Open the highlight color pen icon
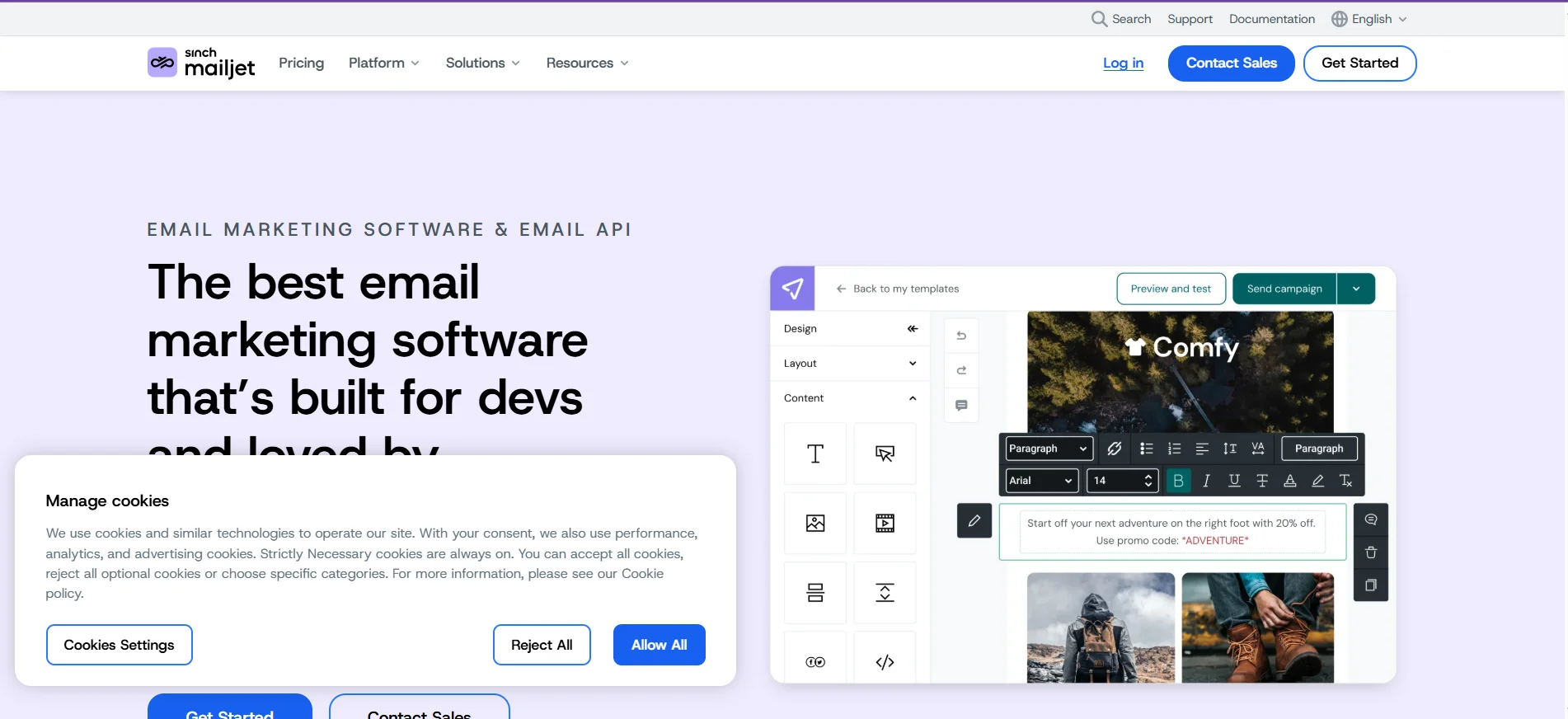Screen dimensions: 1568x719 click(1318, 481)
